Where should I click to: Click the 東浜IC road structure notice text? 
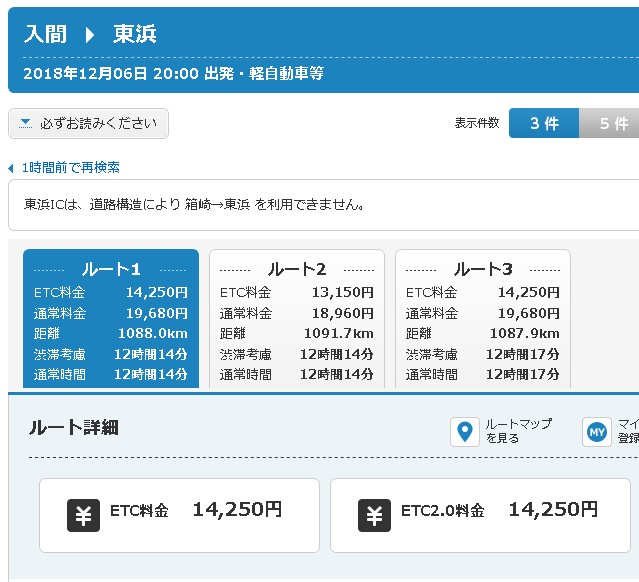[194, 205]
